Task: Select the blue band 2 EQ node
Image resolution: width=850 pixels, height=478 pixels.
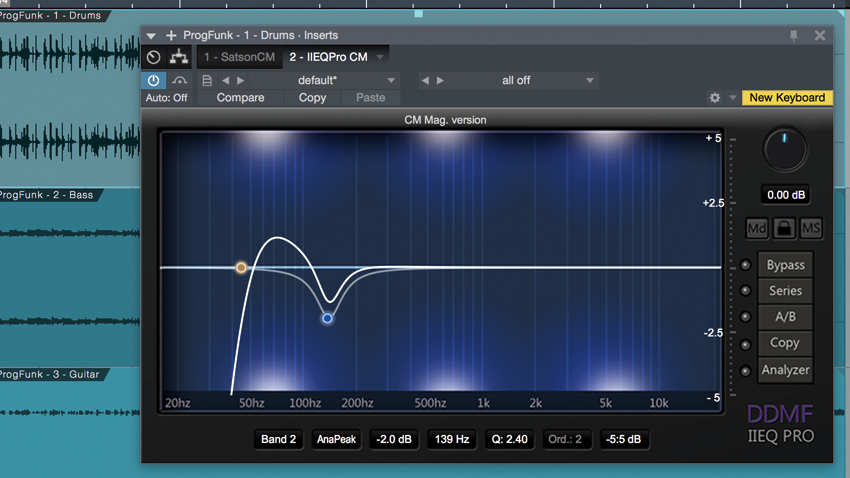Action: pos(327,318)
